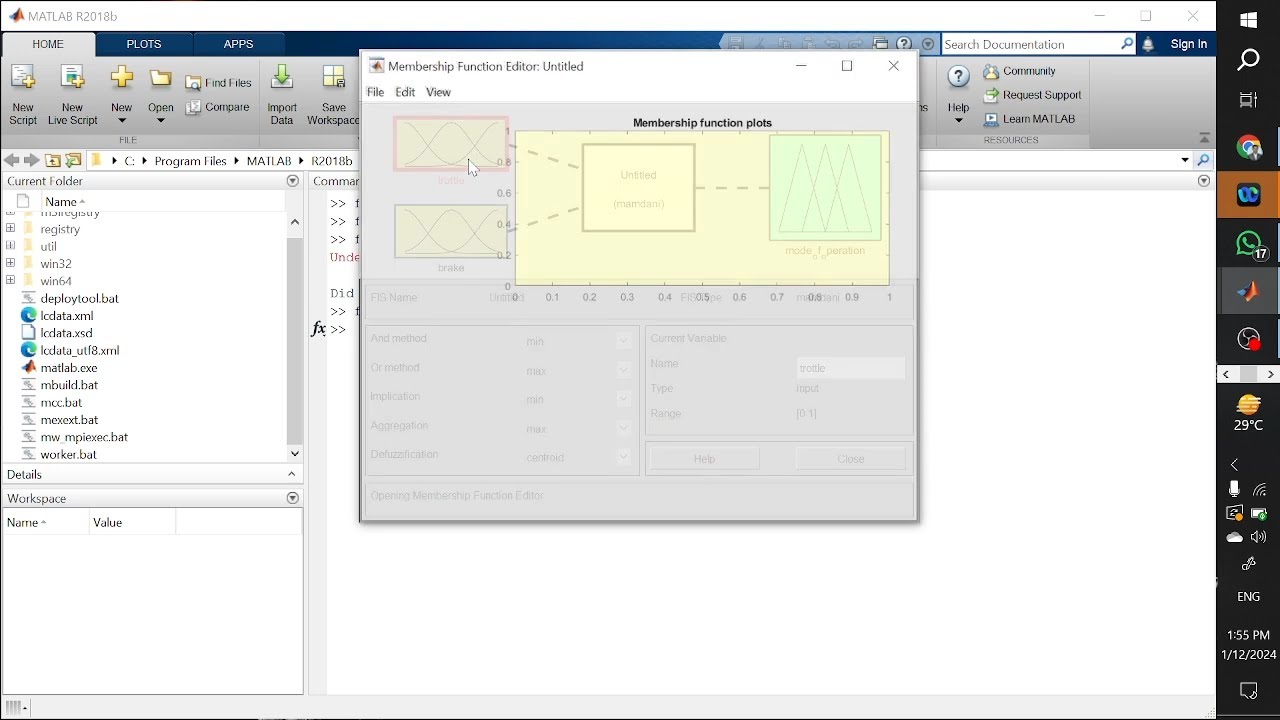This screenshot has height=720, width=1280.
Task: Select lcdata.xml file
Action: pyautogui.click(x=66, y=316)
